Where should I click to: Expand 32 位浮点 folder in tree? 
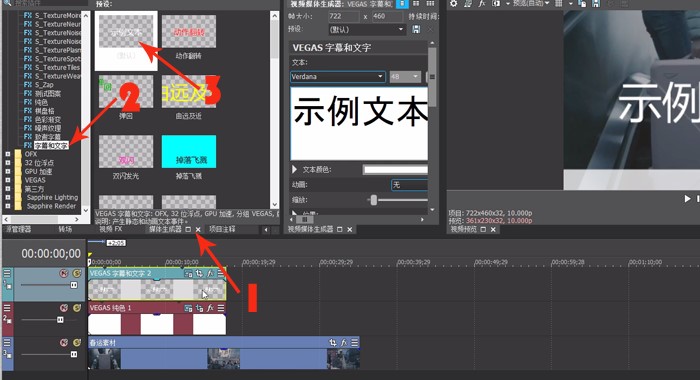pyautogui.click(x=8, y=163)
